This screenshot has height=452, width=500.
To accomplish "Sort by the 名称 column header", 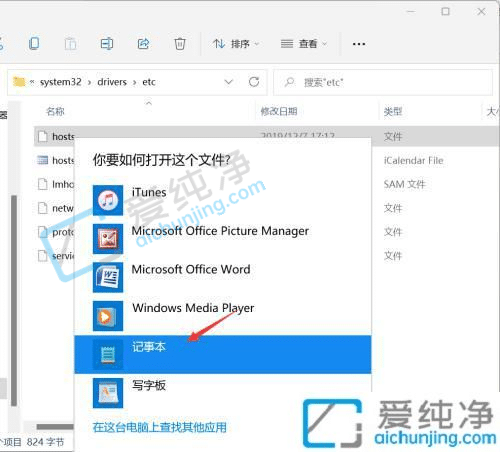I will tap(55, 111).
